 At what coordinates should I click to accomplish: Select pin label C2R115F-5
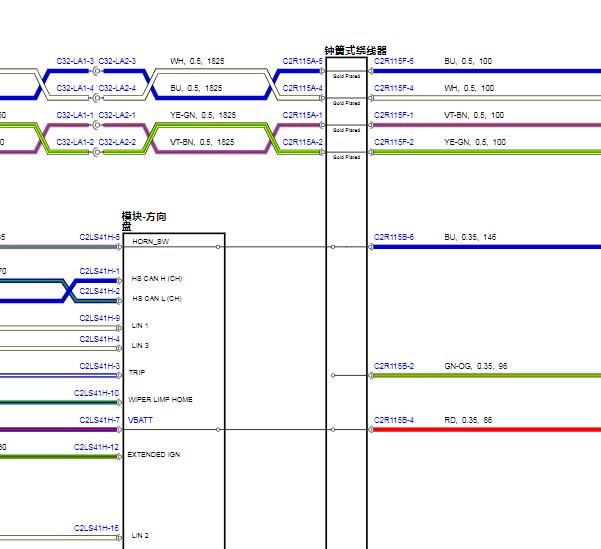(x=394, y=61)
